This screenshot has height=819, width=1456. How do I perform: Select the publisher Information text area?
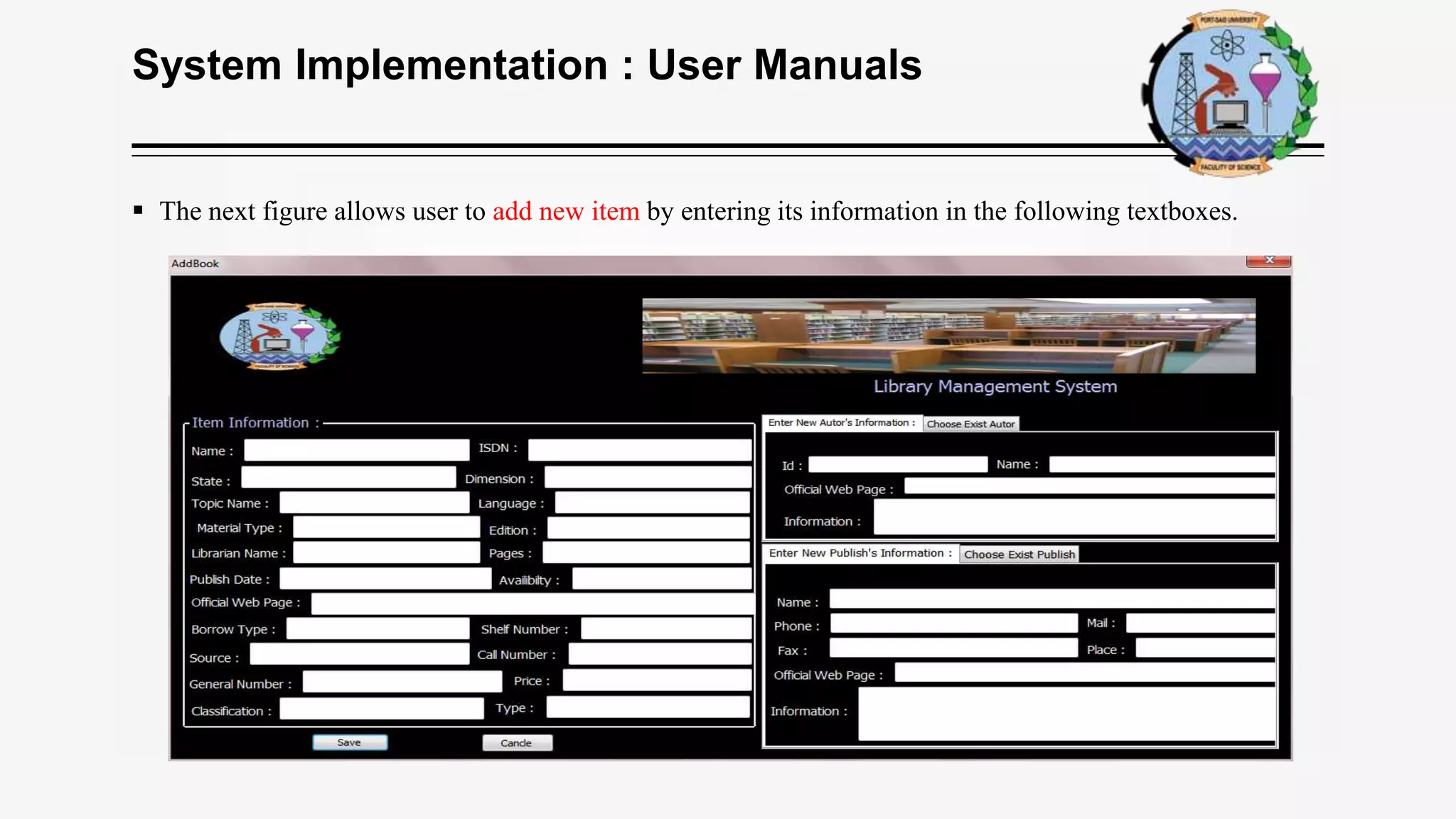1066,714
